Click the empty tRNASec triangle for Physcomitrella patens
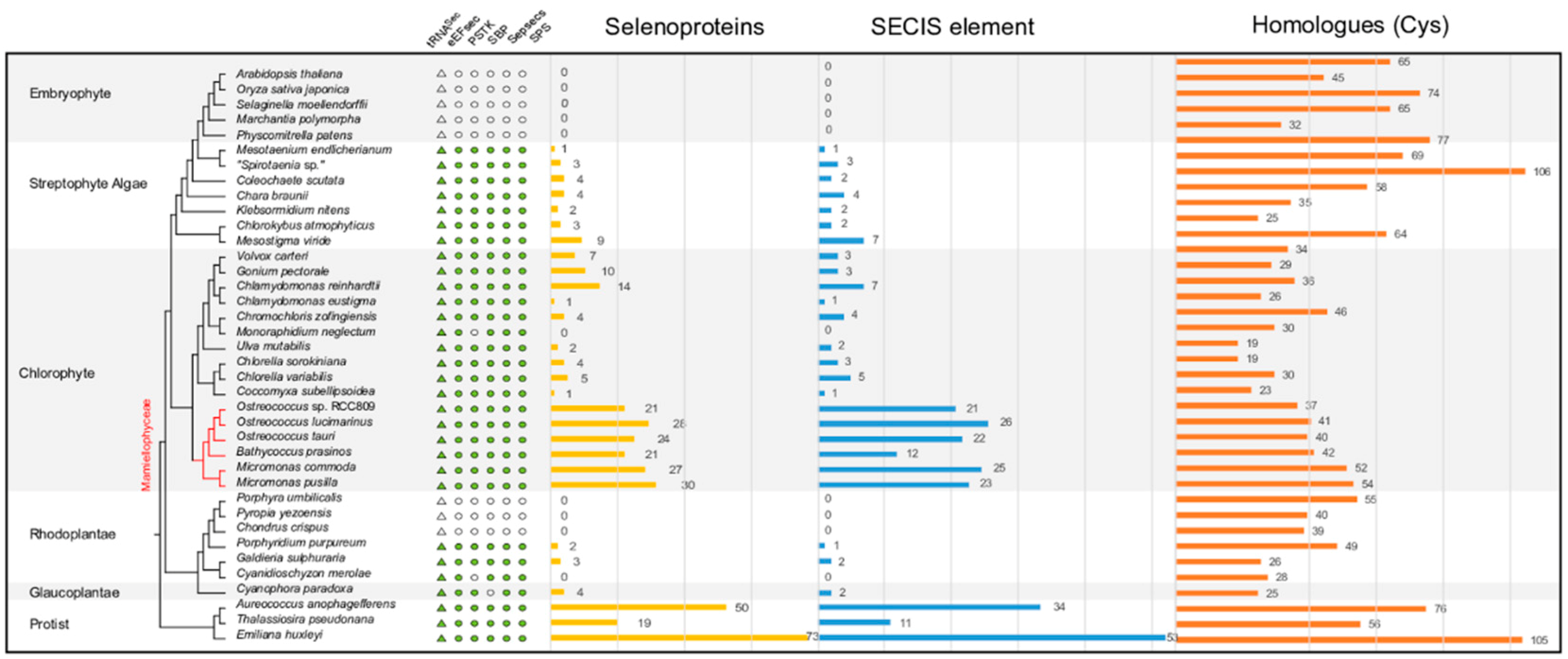Viewport: 1568px width, 659px height. tap(441, 135)
